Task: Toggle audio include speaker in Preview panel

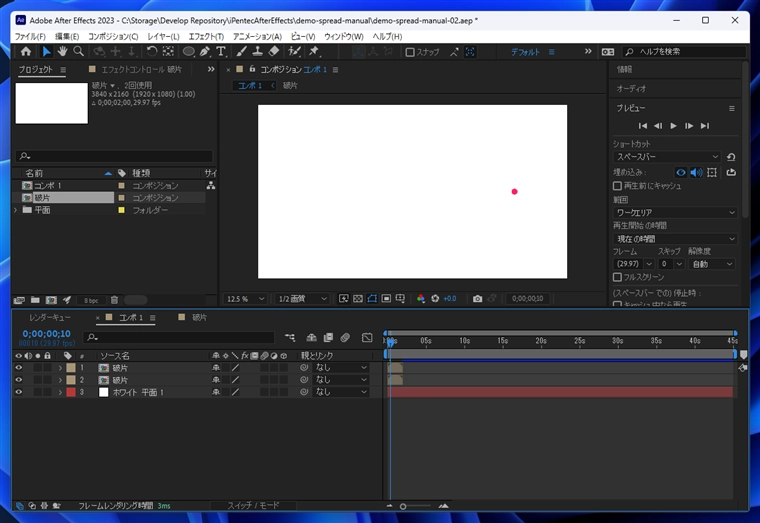Action: coord(696,172)
